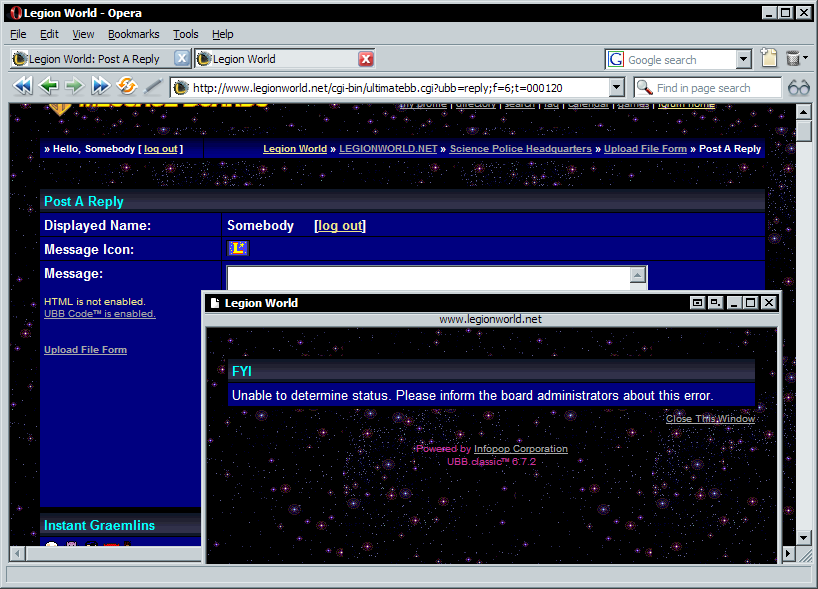
Task: Close the Legion World tab with red X
Action: [366, 59]
